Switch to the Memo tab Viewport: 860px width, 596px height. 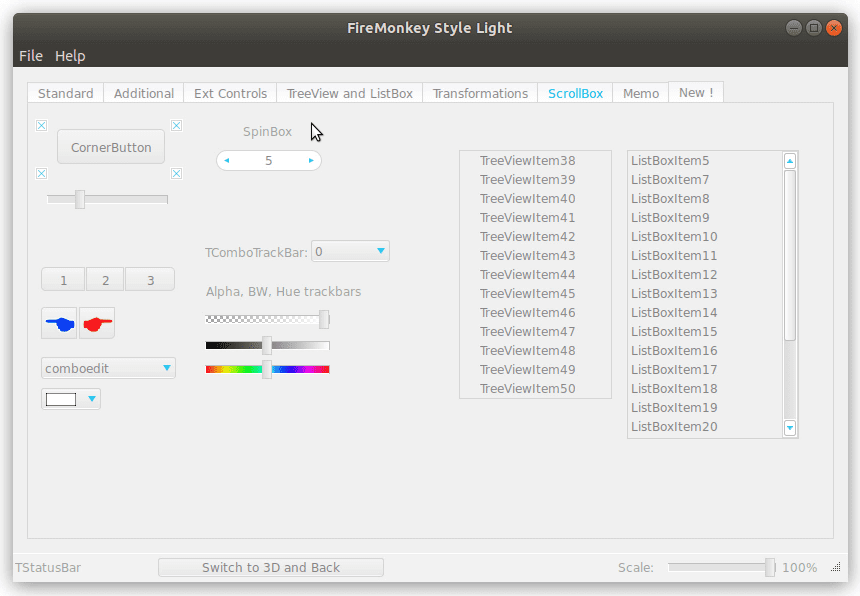641,93
